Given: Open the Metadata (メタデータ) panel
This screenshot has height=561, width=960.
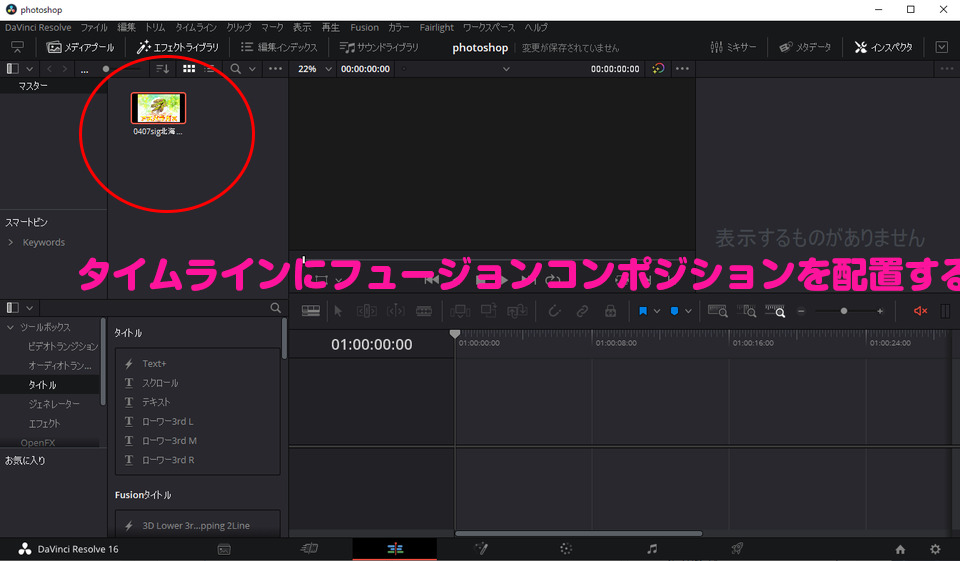Looking at the screenshot, I should 805,47.
